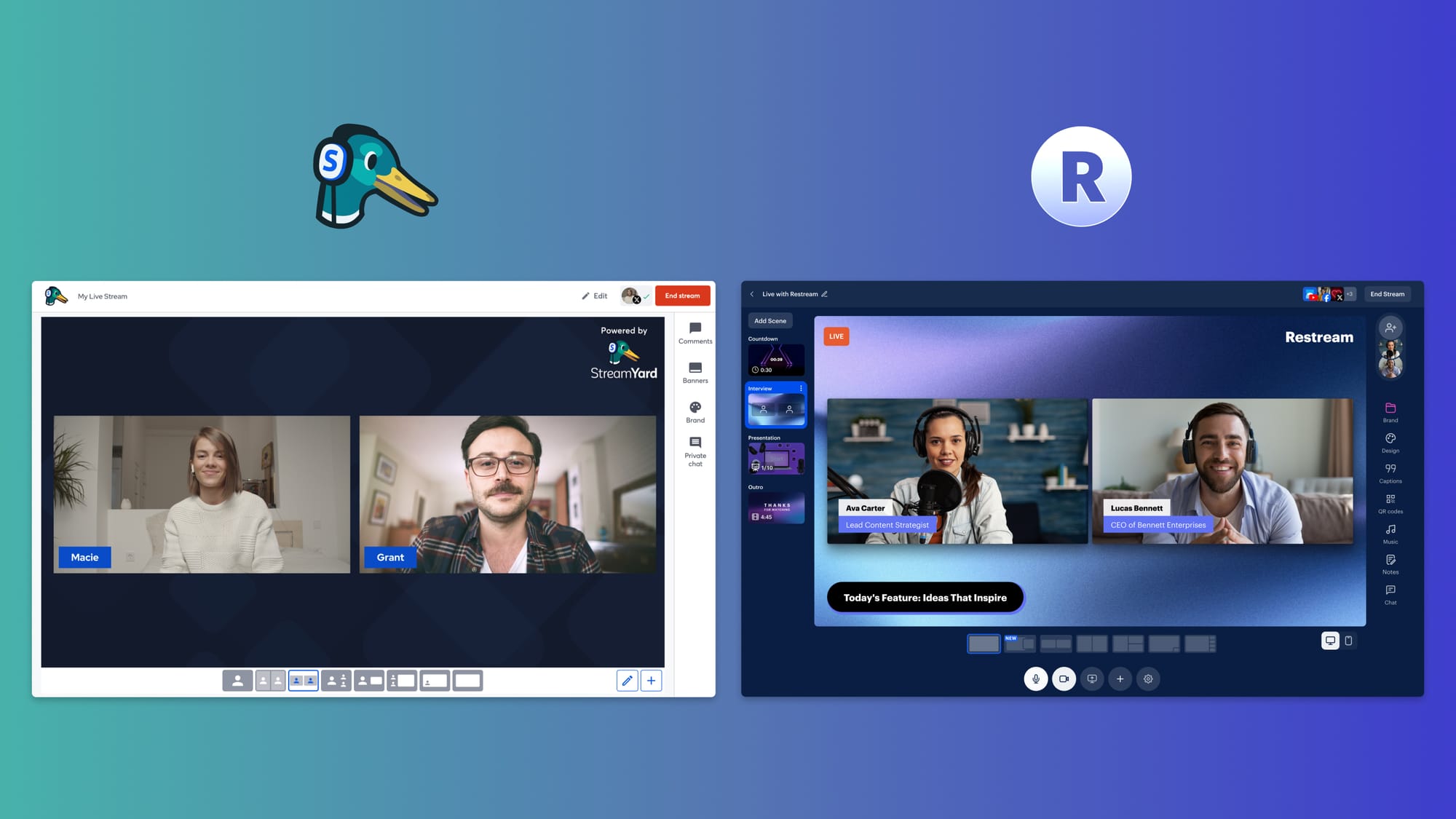The width and height of the screenshot is (1456, 819).
Task: Open the QR codes panel
Action: (1390, 504)
